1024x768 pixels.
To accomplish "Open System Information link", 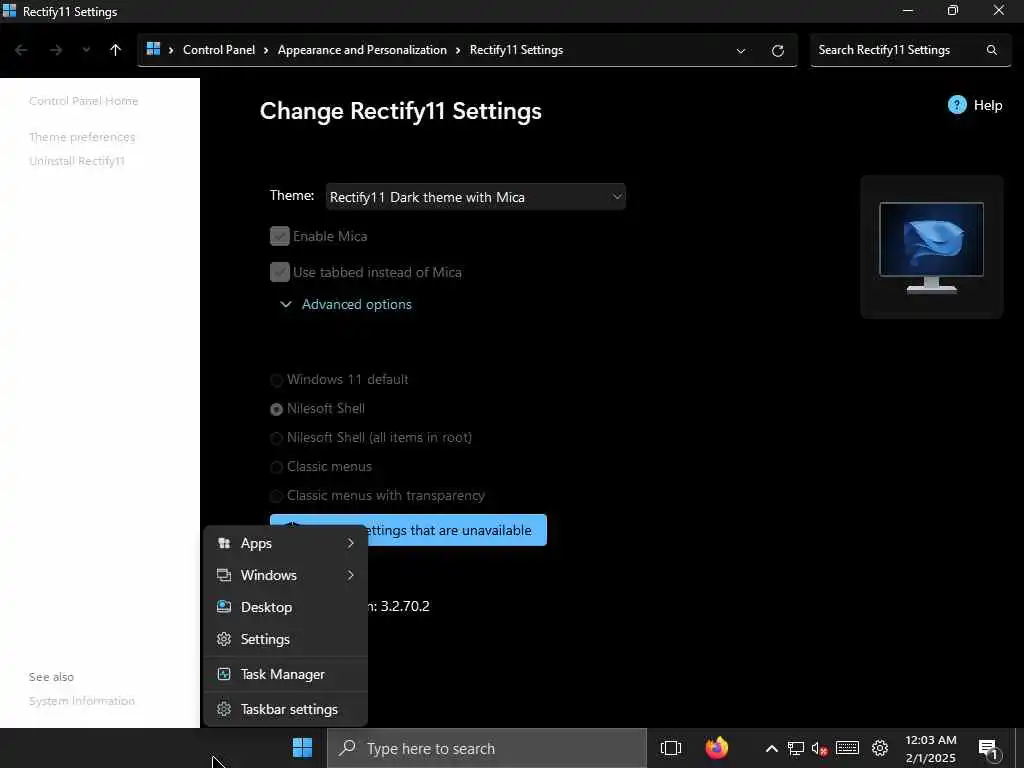I will click(x=82, y=701).
